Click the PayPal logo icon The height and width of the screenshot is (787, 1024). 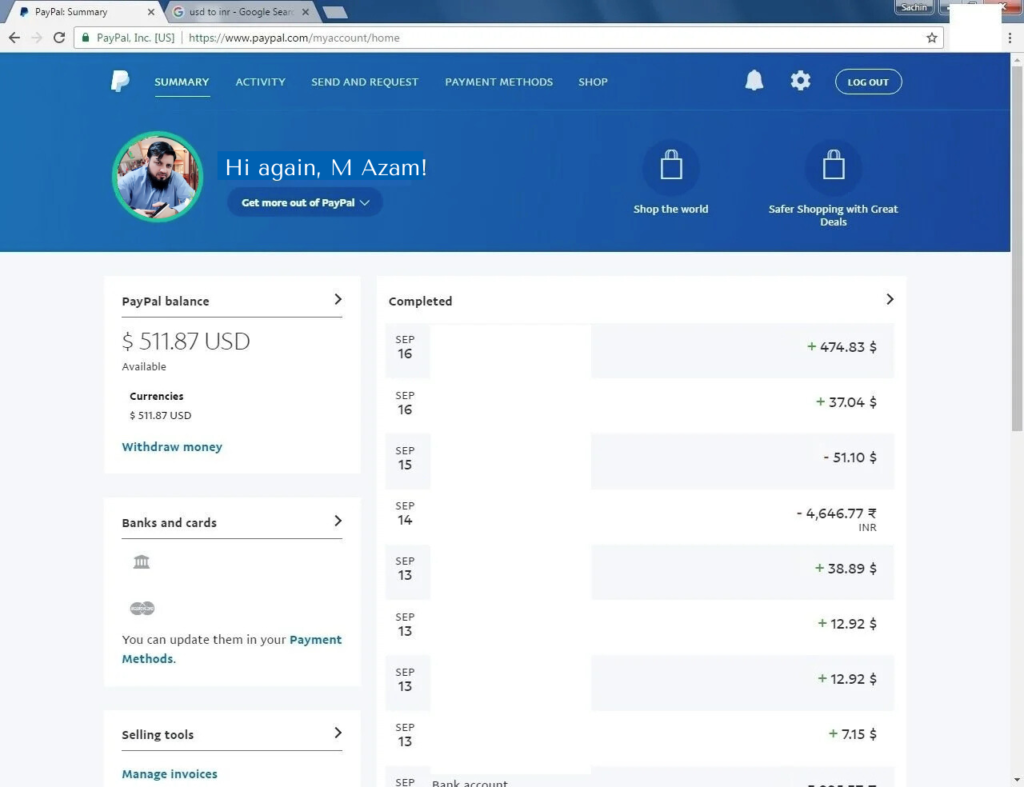point(120,82)
